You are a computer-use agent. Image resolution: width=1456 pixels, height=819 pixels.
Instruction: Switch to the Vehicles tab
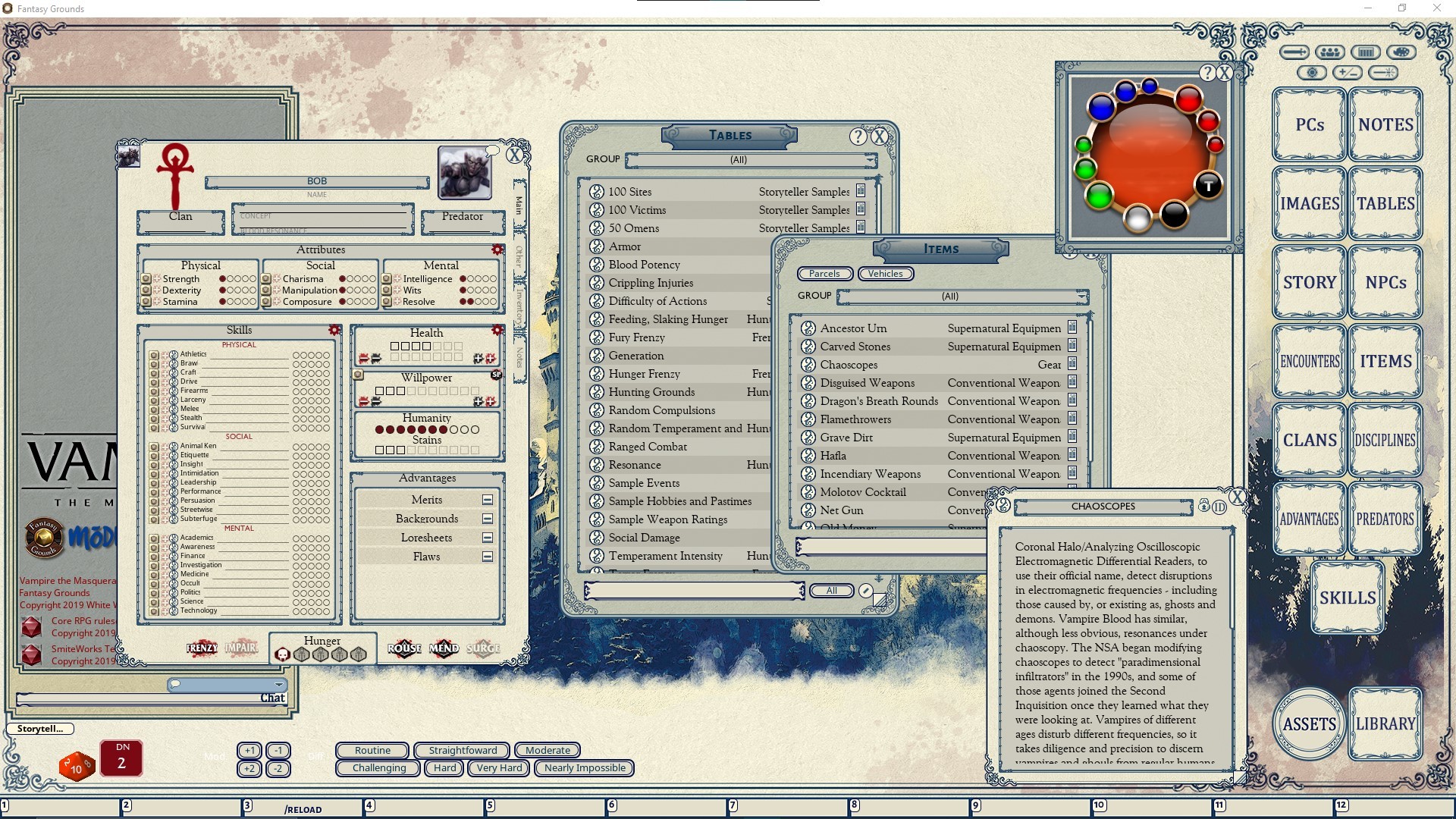[x=885, y=274]
